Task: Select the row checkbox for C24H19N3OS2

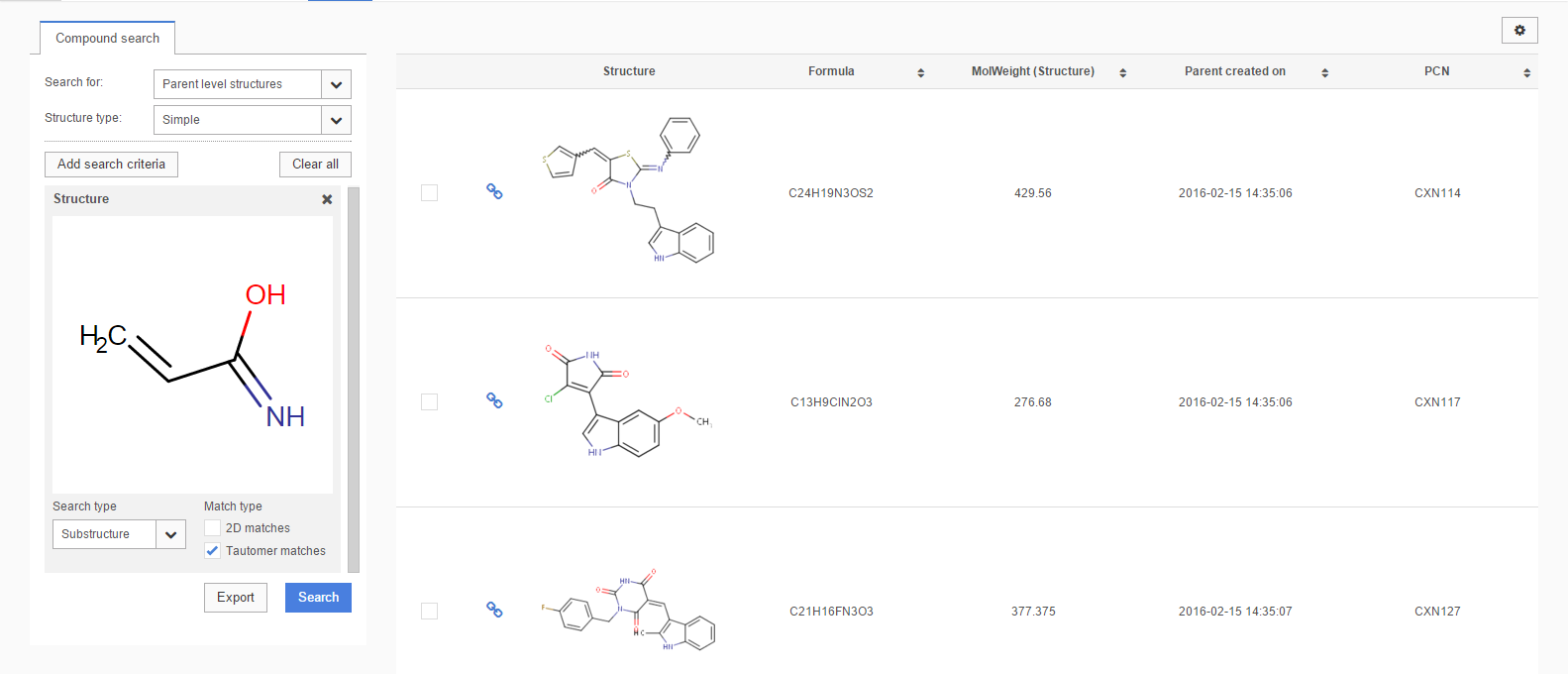Action: [x=429, y=192]
